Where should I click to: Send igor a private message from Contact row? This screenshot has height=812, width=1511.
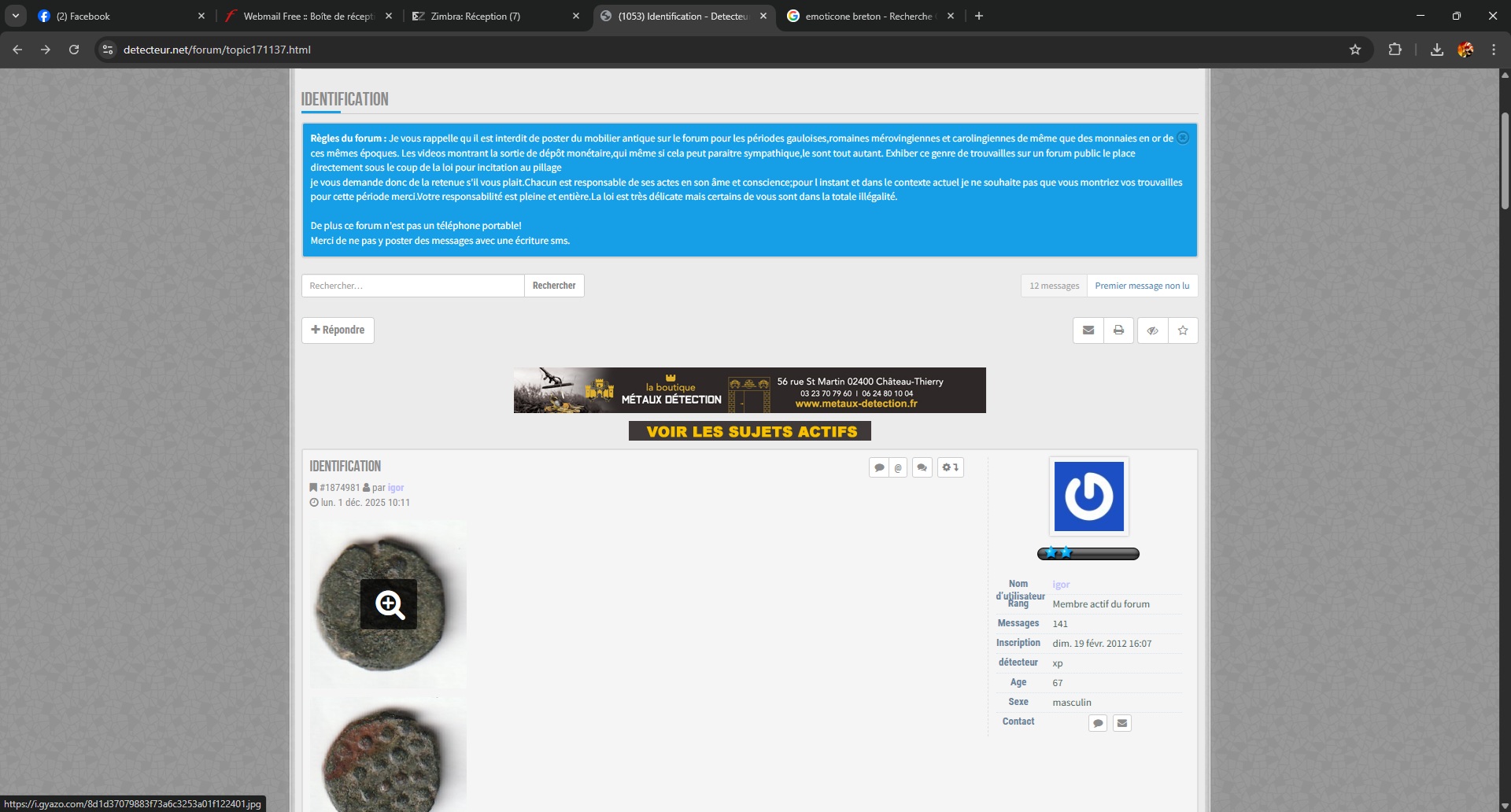(x=1098, y=723)
